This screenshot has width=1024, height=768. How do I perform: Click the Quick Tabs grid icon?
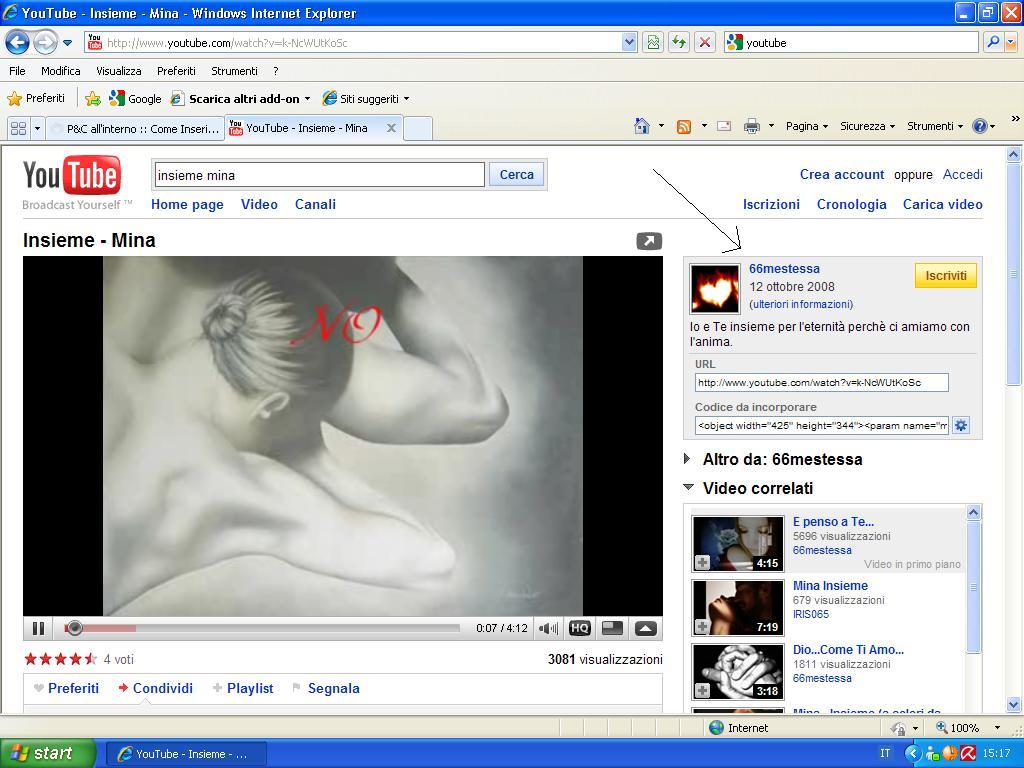(x=19, y=129)
